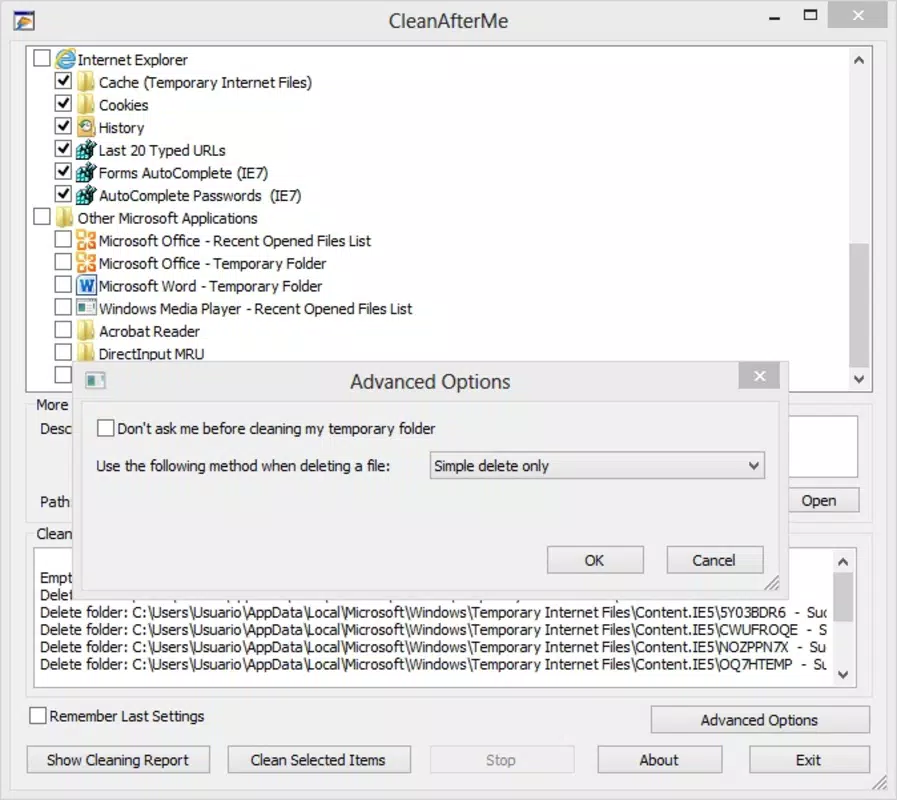This screenshot has width=897, height=800.
Task: Click the Last 20 Typed URLs registry icon
Action: click(86, 150)
